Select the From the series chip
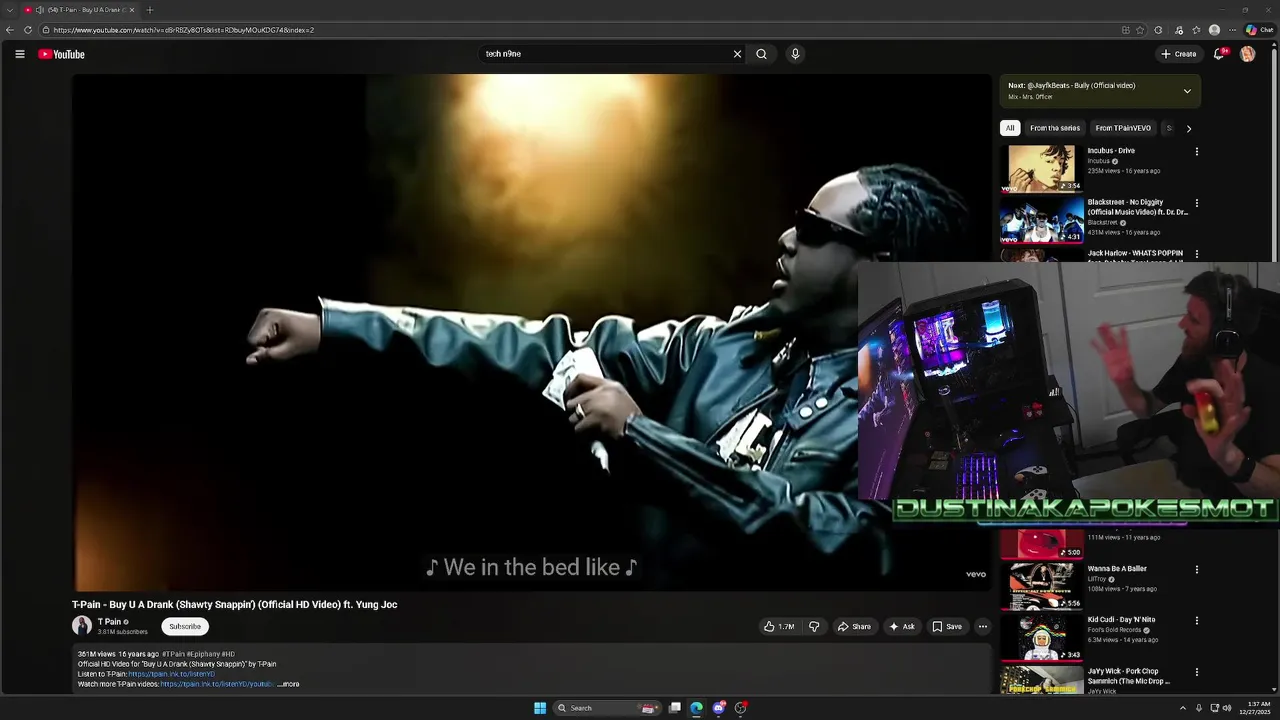The width and height of the screenshot is (1280, 720). (1055, 128)
